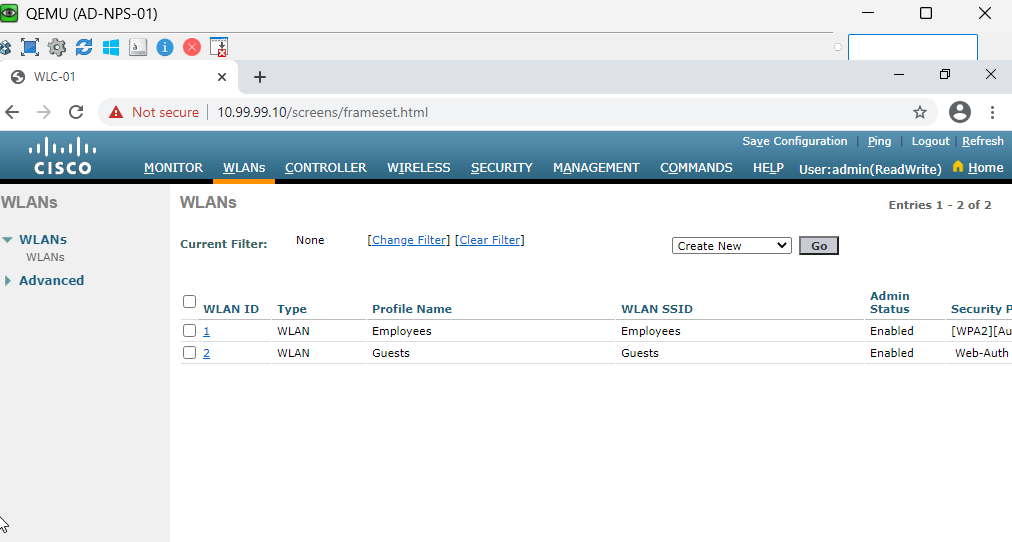Open the keyboard key icon
Viewport: 1012px width, 542px height.
point(138,47)
